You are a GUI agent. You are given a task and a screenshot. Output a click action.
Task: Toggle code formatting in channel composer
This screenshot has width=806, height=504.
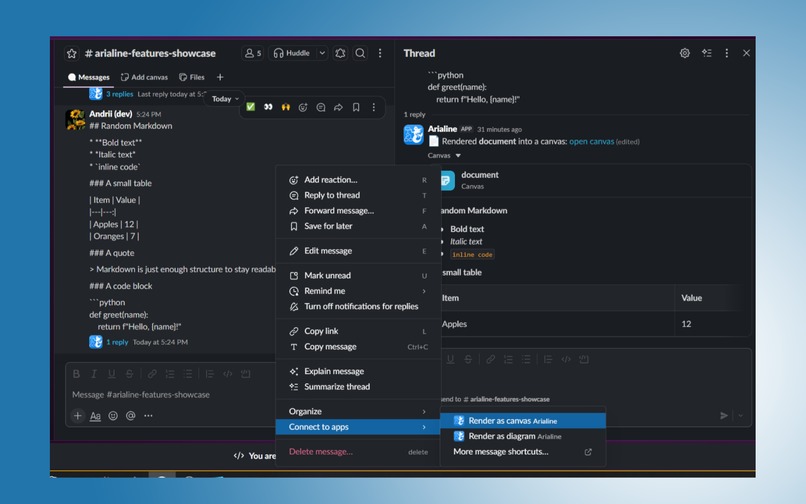(227, 374)
